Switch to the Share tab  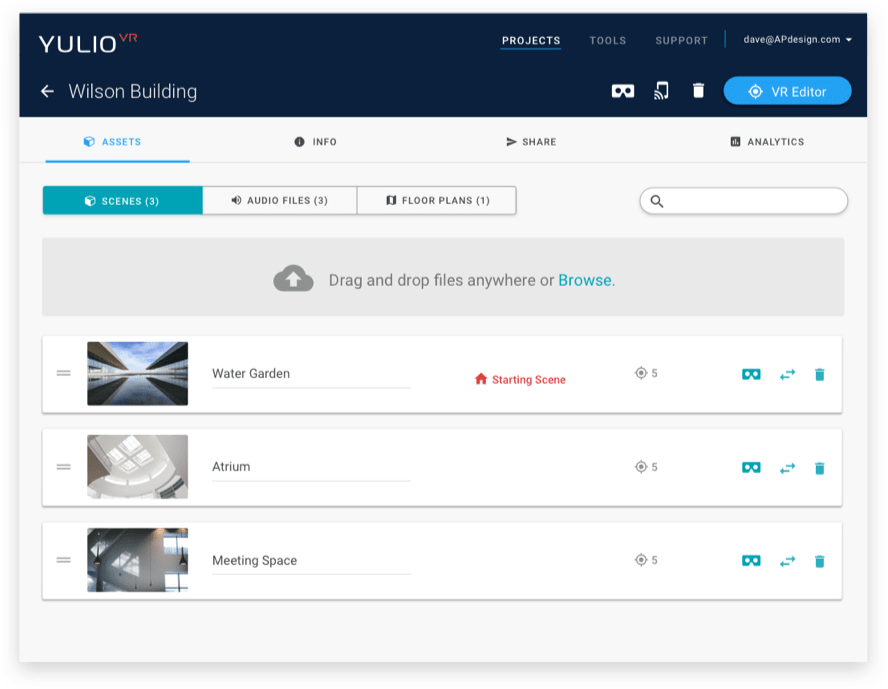(531, 142)
